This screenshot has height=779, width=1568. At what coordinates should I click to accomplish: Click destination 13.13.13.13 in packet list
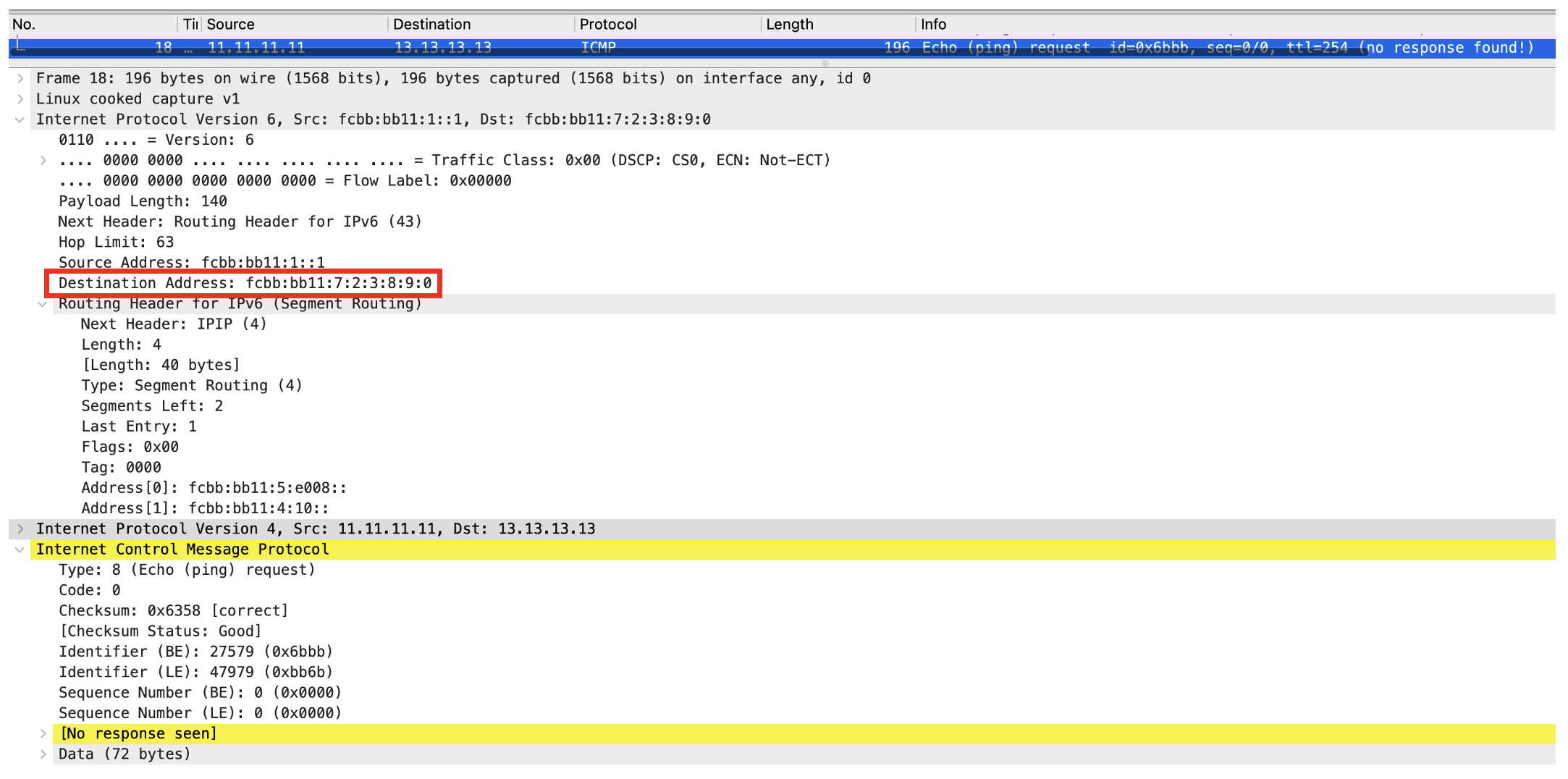coord(443,48)
